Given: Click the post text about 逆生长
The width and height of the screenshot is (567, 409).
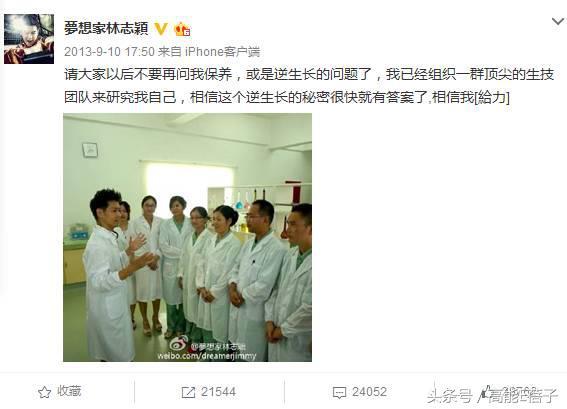Looking at the screenshot, I should [x=309, y=86].
